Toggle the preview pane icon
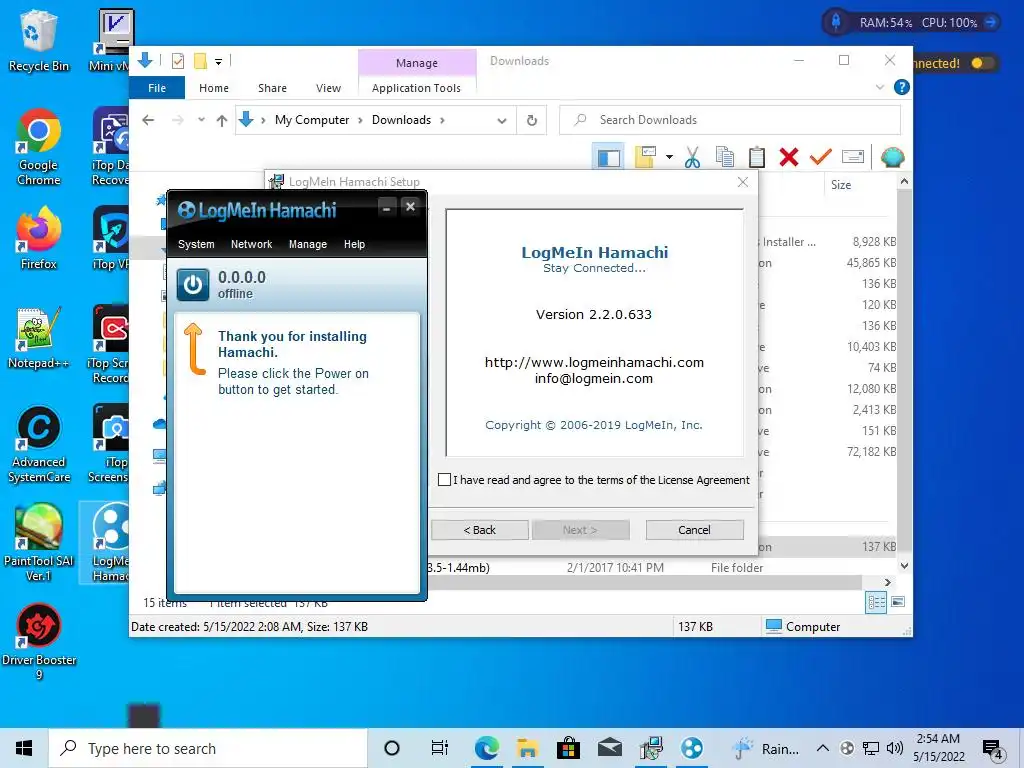Viewport: 1024px width, 768px height. tap(609, 157)
